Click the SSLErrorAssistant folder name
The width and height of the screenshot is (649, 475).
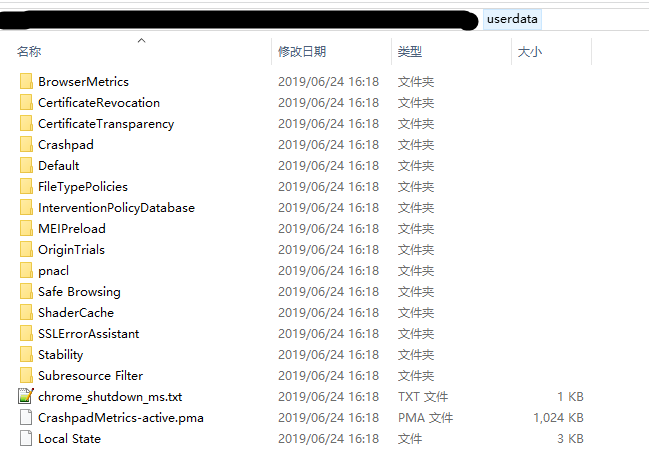[89, 333]
